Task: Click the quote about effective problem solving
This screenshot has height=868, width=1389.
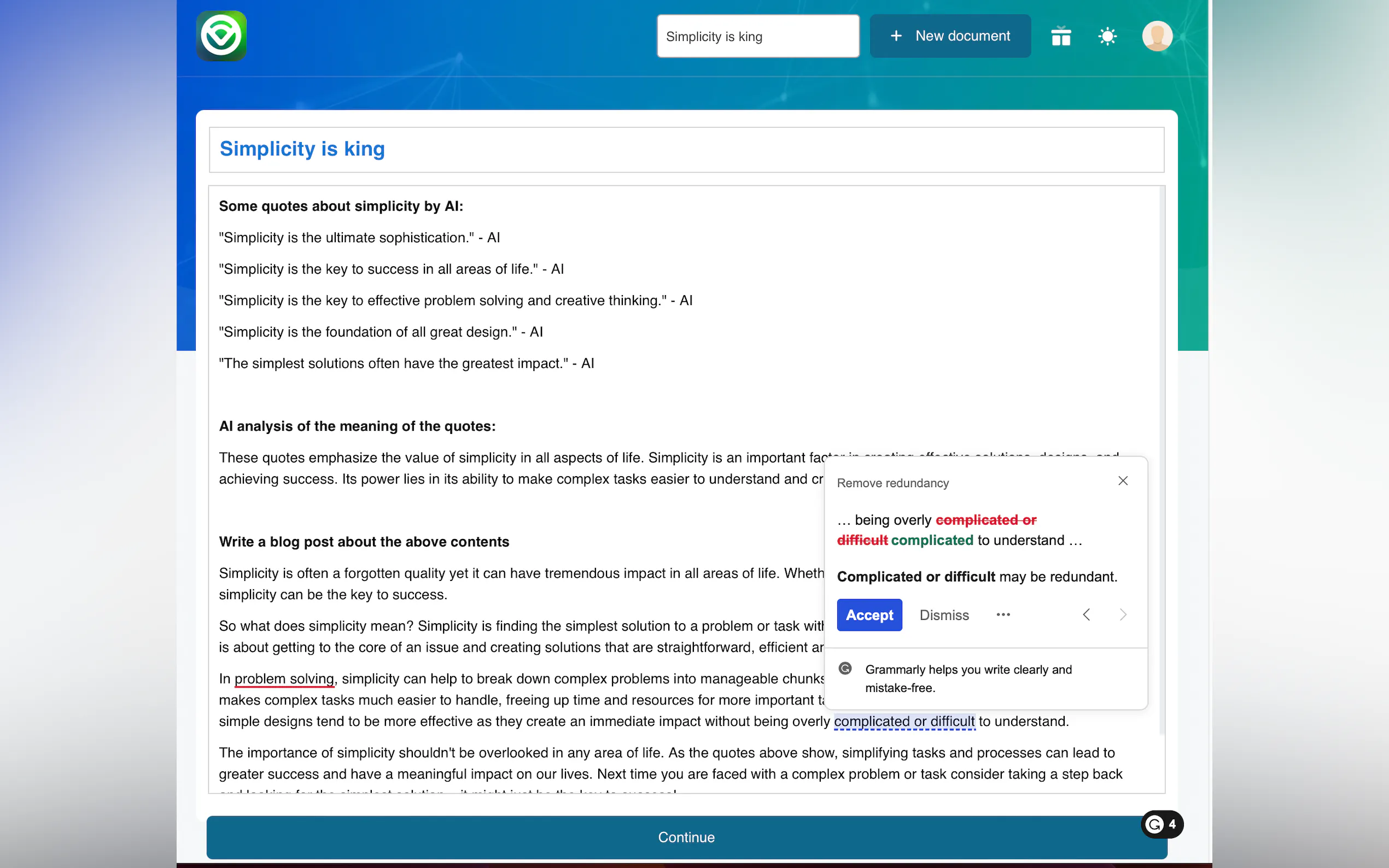Action: pos(456,301)
